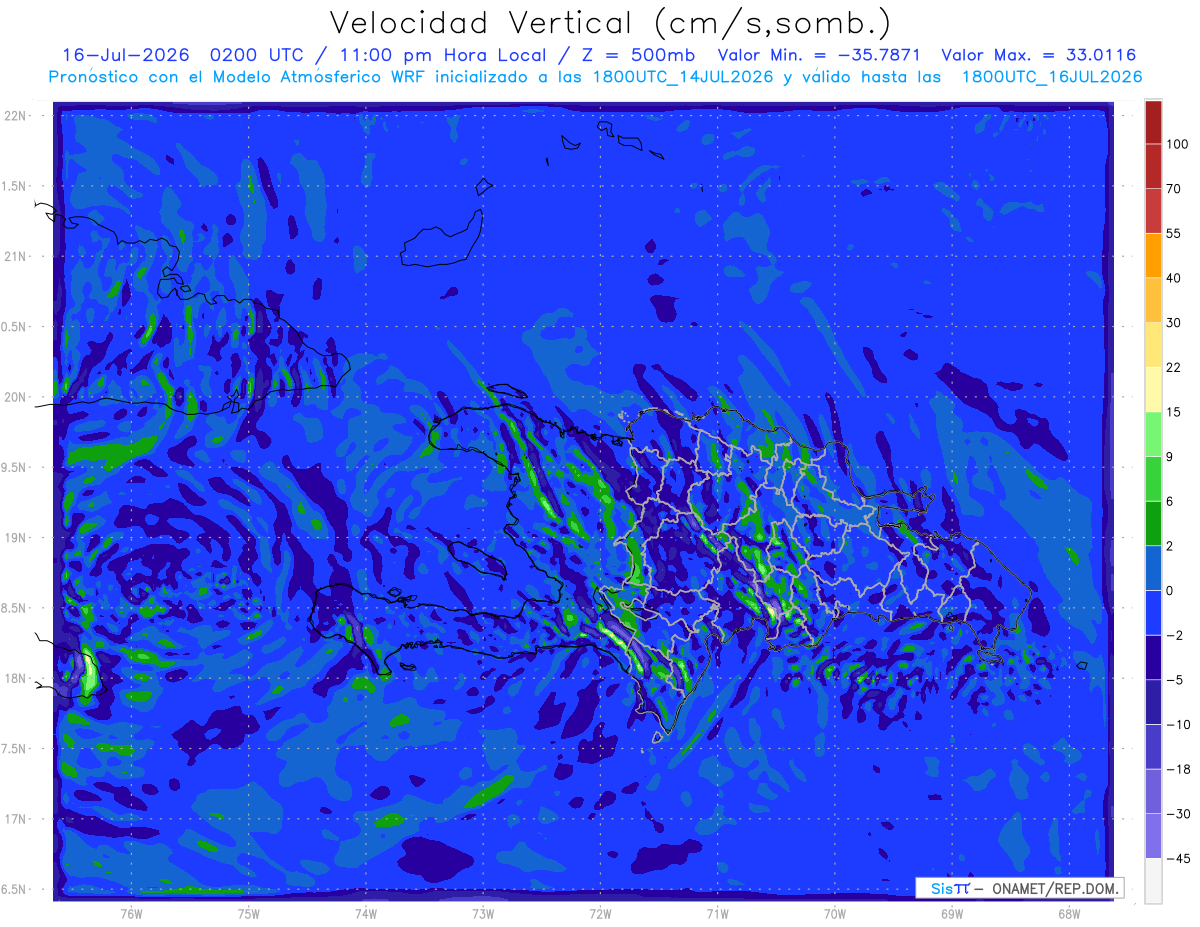Screen dimensions: 1200x927
Task: Click the colorbar label "100"
Action: 1177,145
